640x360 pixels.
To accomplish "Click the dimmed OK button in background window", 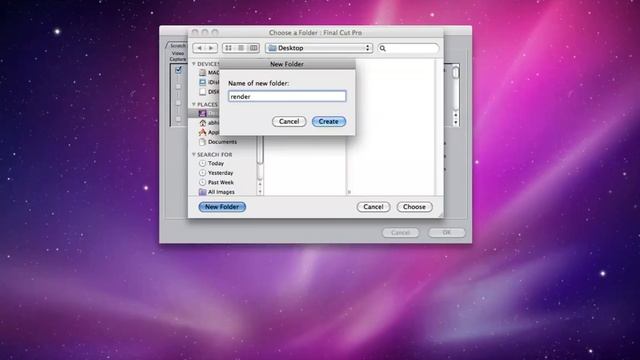I will [447, 232].
